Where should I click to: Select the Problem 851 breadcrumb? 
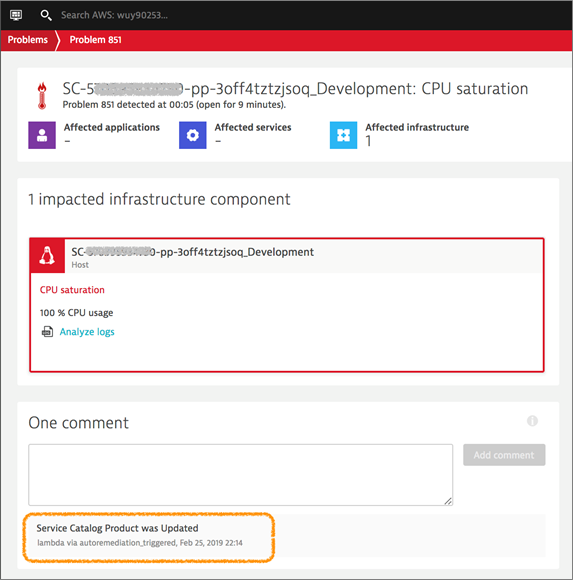95,40
